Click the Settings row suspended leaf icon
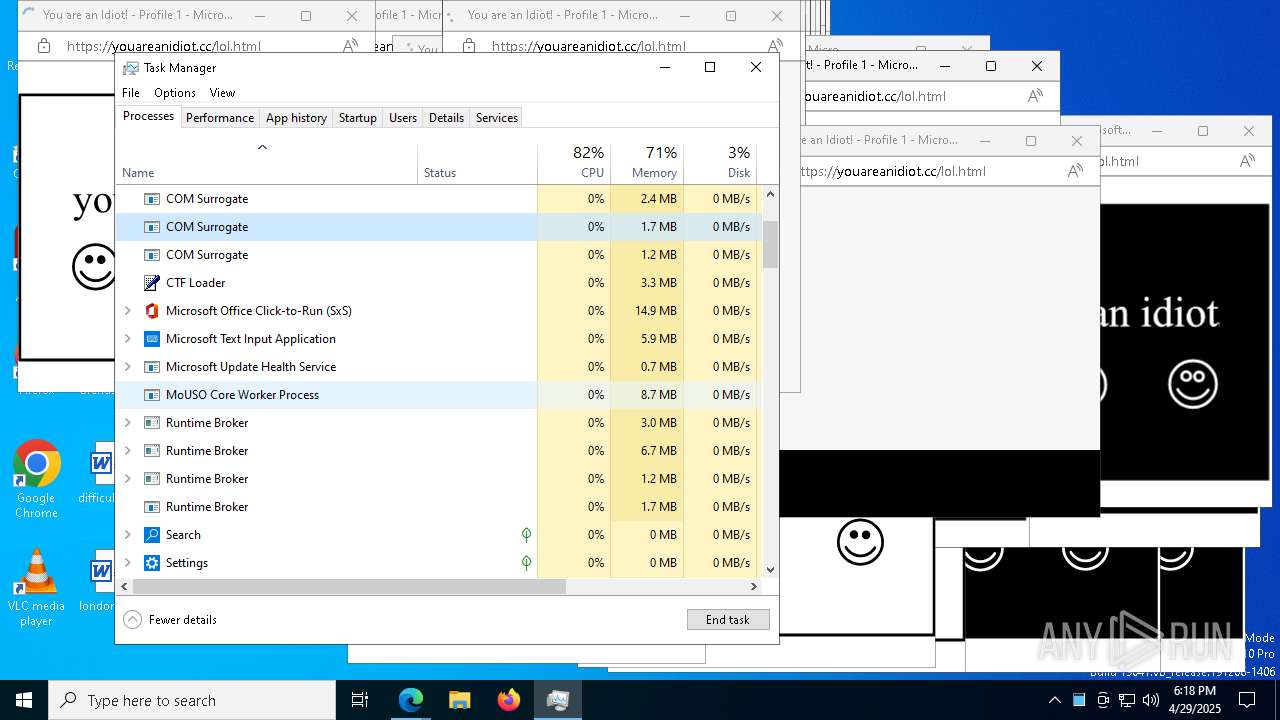1280x720 pixels. 526,563
